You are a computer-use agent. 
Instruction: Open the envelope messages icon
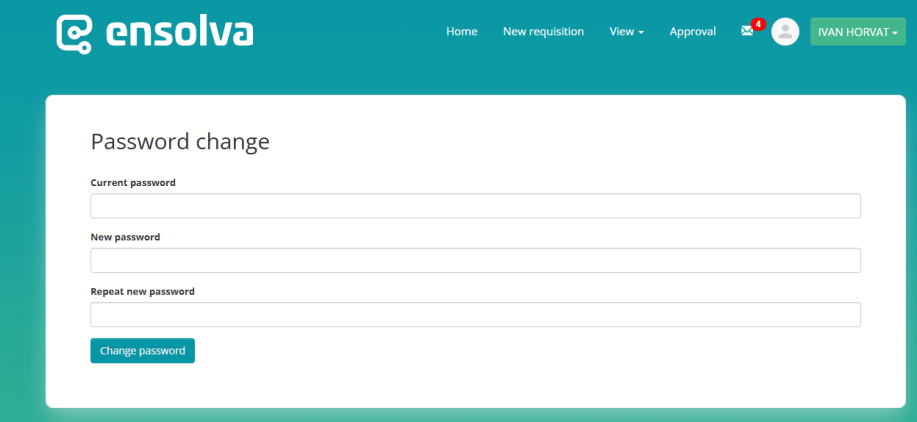click(x=746, y=32)
